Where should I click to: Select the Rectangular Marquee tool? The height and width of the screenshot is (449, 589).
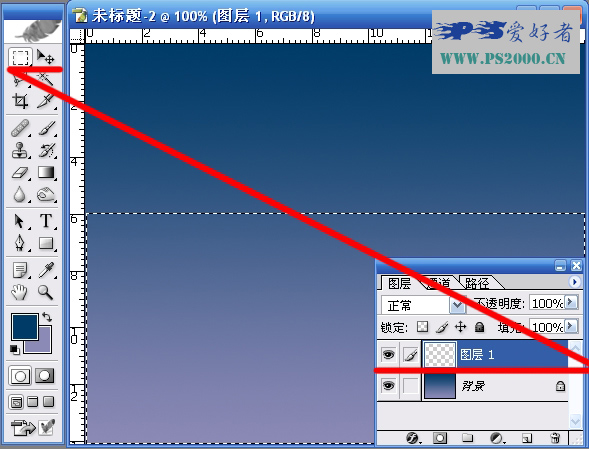point(20,57)
